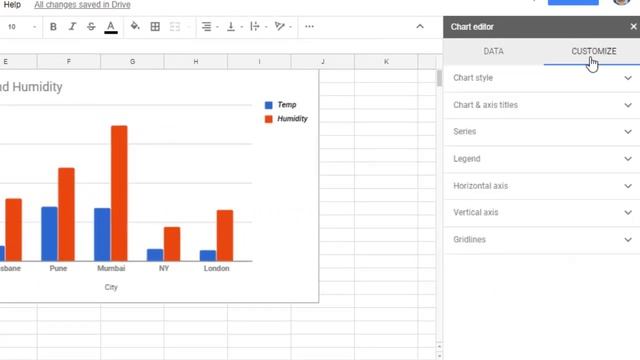Expand the Chart & axis titles section
640x360 pixels.
542,105
